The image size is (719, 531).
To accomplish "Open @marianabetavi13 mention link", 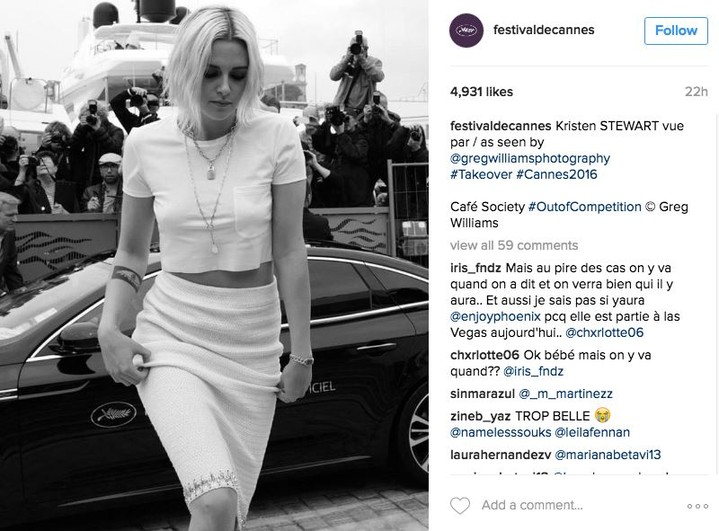I will point(608,454).
